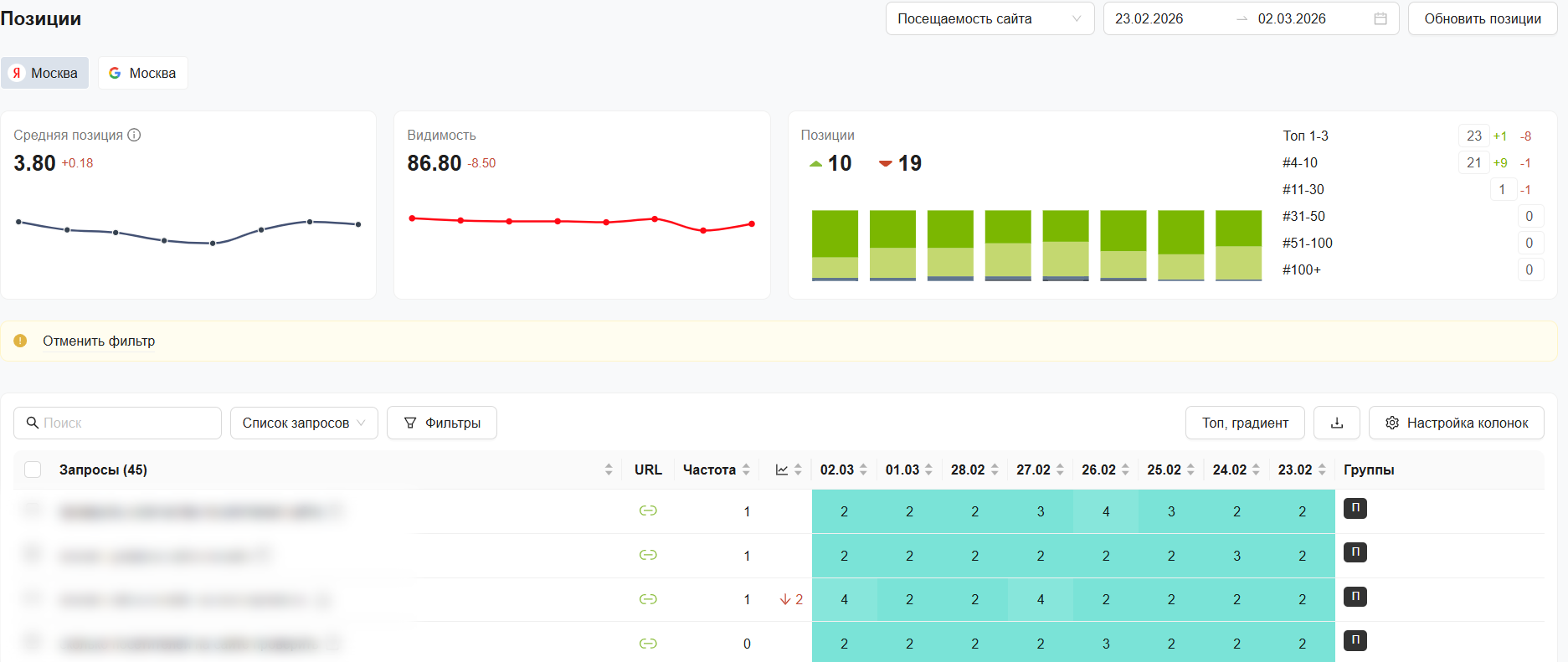Click the chart trend column header icon
This screenshot has height=662, width=1568.
[x=782, y=470]
